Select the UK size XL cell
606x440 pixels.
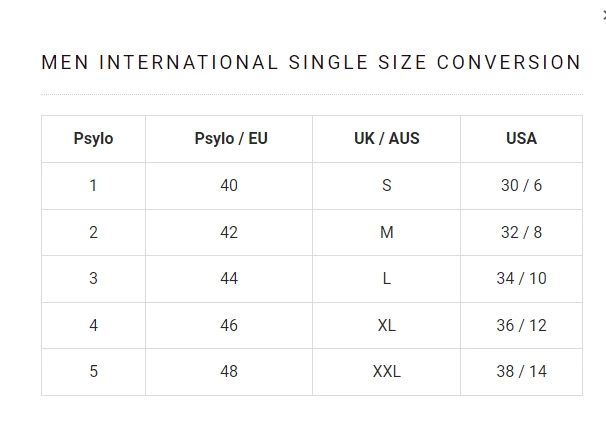click(386, 325)
